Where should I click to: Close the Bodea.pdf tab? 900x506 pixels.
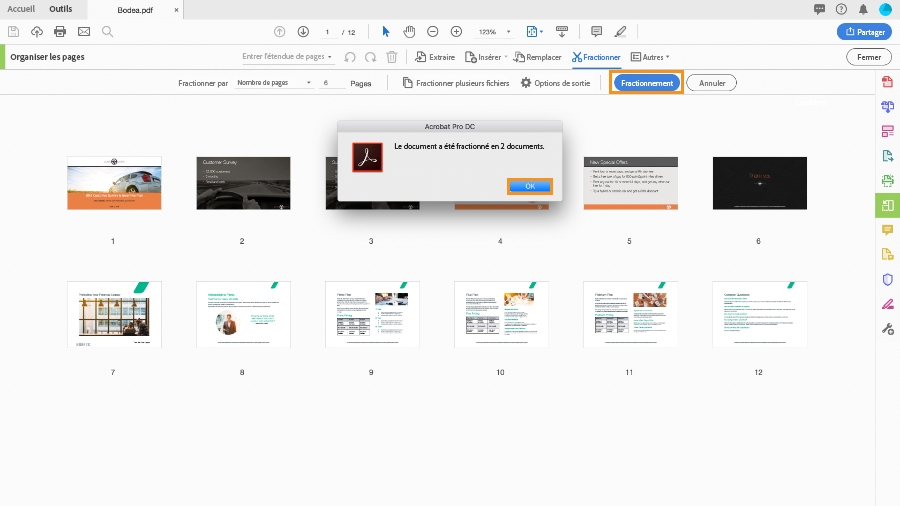click(176, 10)
